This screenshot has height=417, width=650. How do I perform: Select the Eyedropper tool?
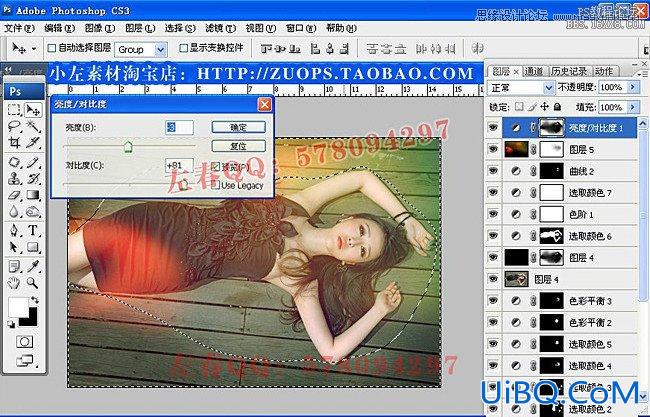[x=33, y=267]
